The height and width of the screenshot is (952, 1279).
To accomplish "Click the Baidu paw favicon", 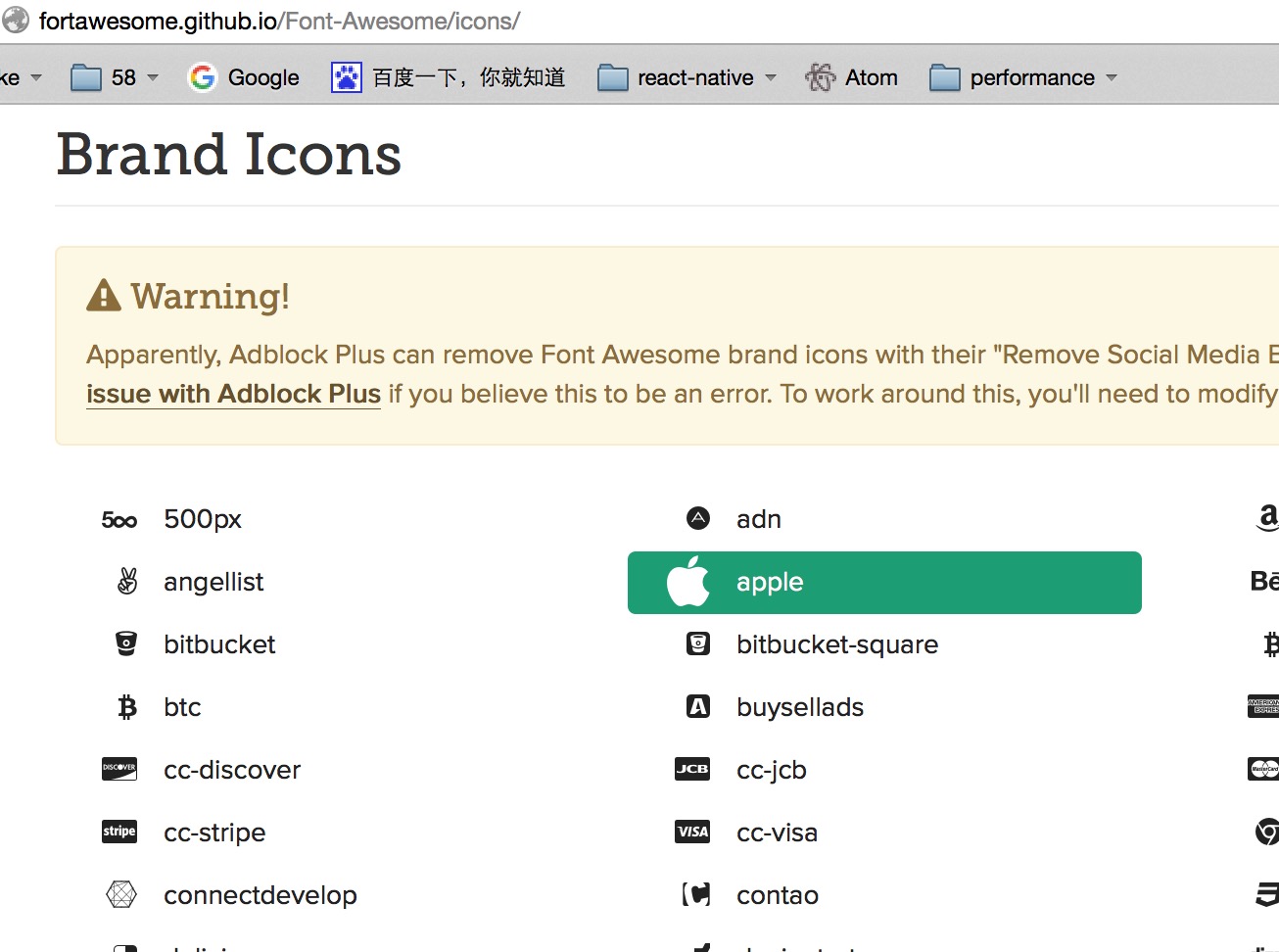I will 347,76.
